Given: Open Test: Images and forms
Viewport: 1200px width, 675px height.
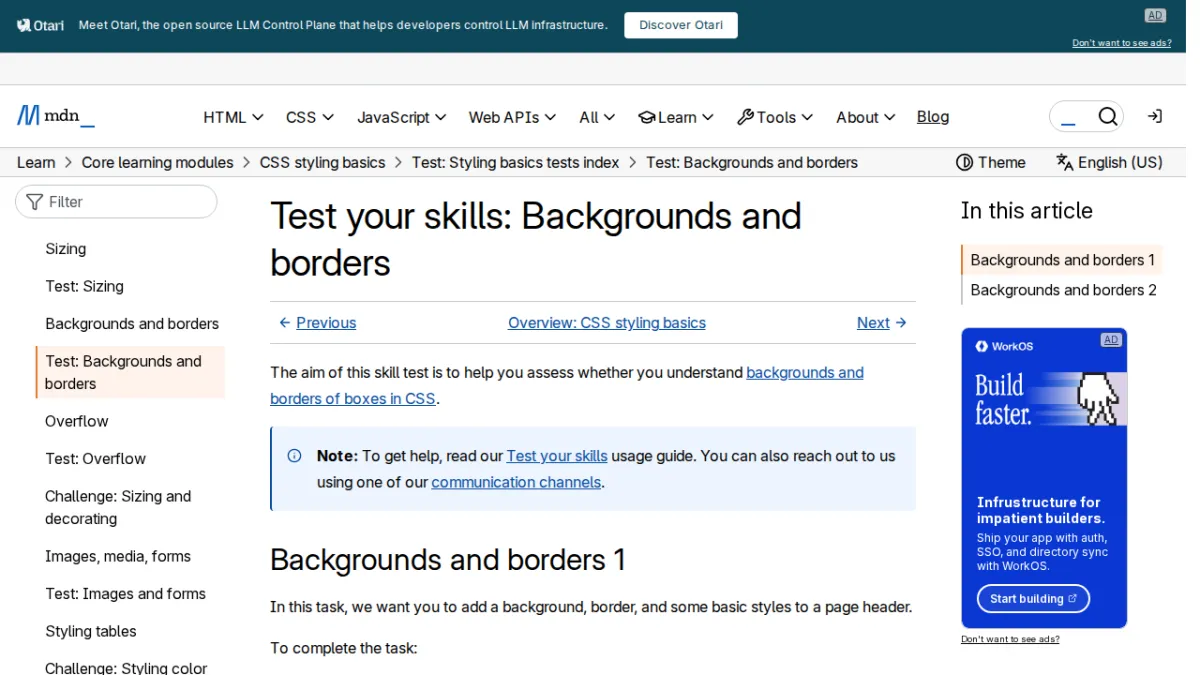Looking at the screenshot, I should pyautogui.click(x=125, y=594).
